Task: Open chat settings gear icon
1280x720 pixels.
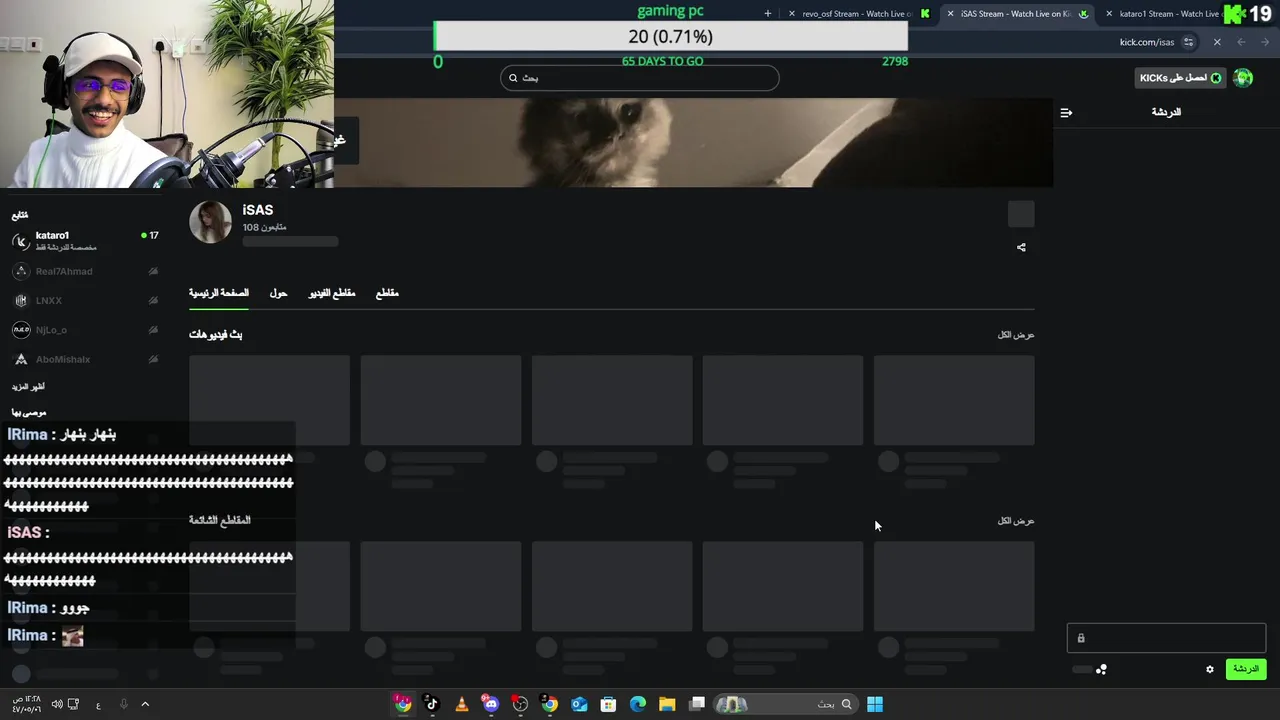Action: pos(1209,669)
